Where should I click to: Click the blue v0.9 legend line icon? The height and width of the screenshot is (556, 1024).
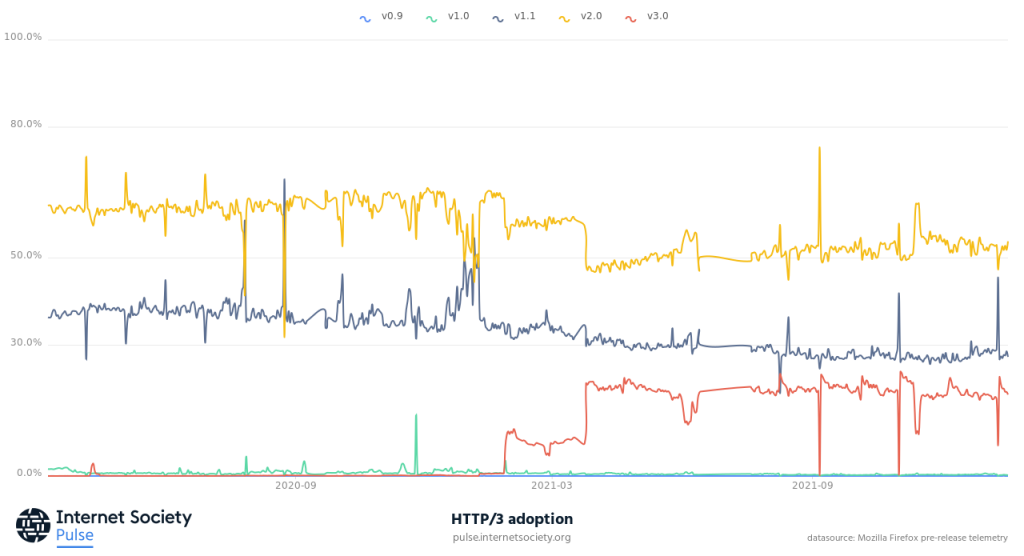pos(365,17)
